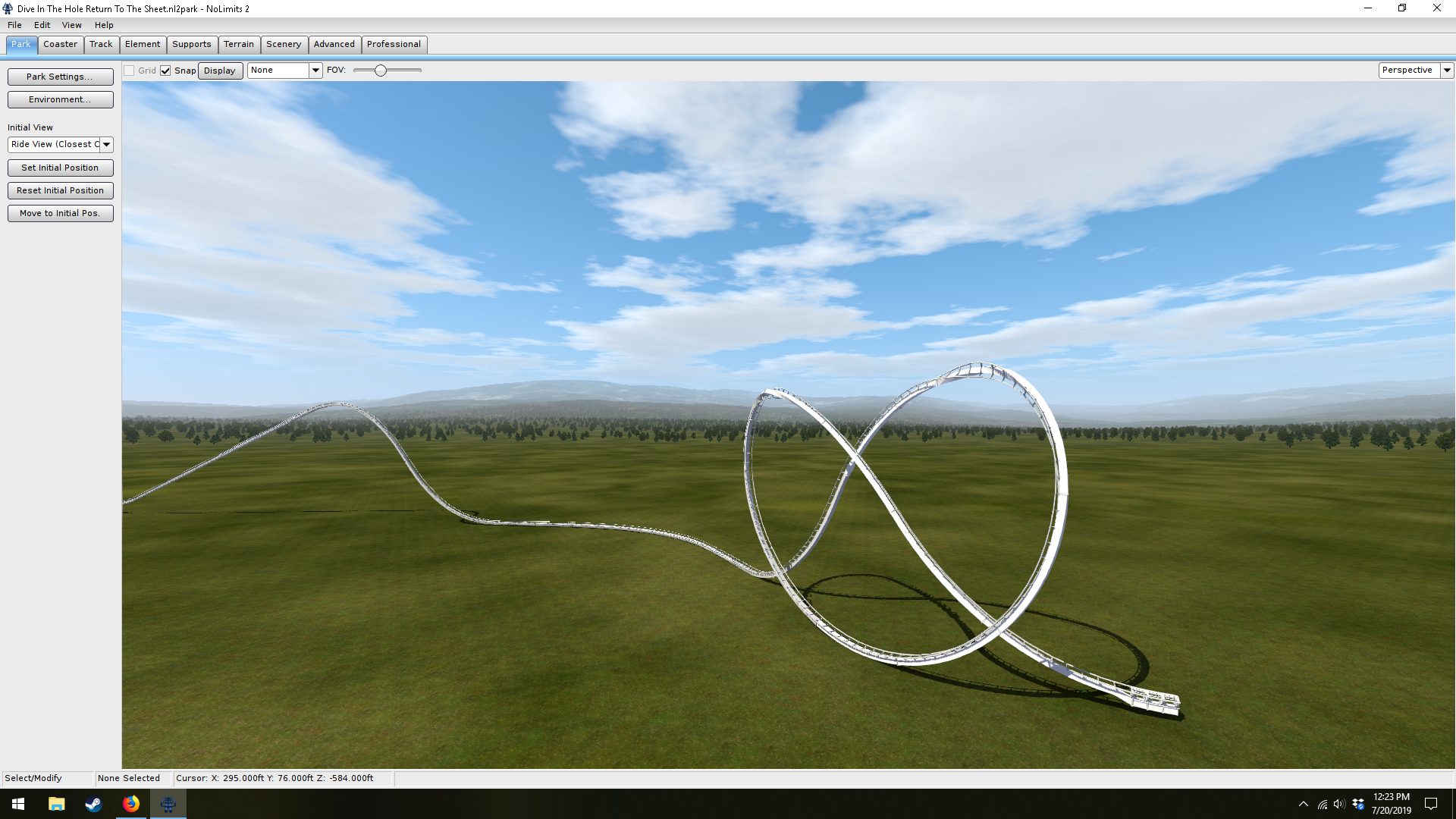1456x819 pixels.
Task: Open File Explorer from the taskbar
Action: click(x=56, y=804)
